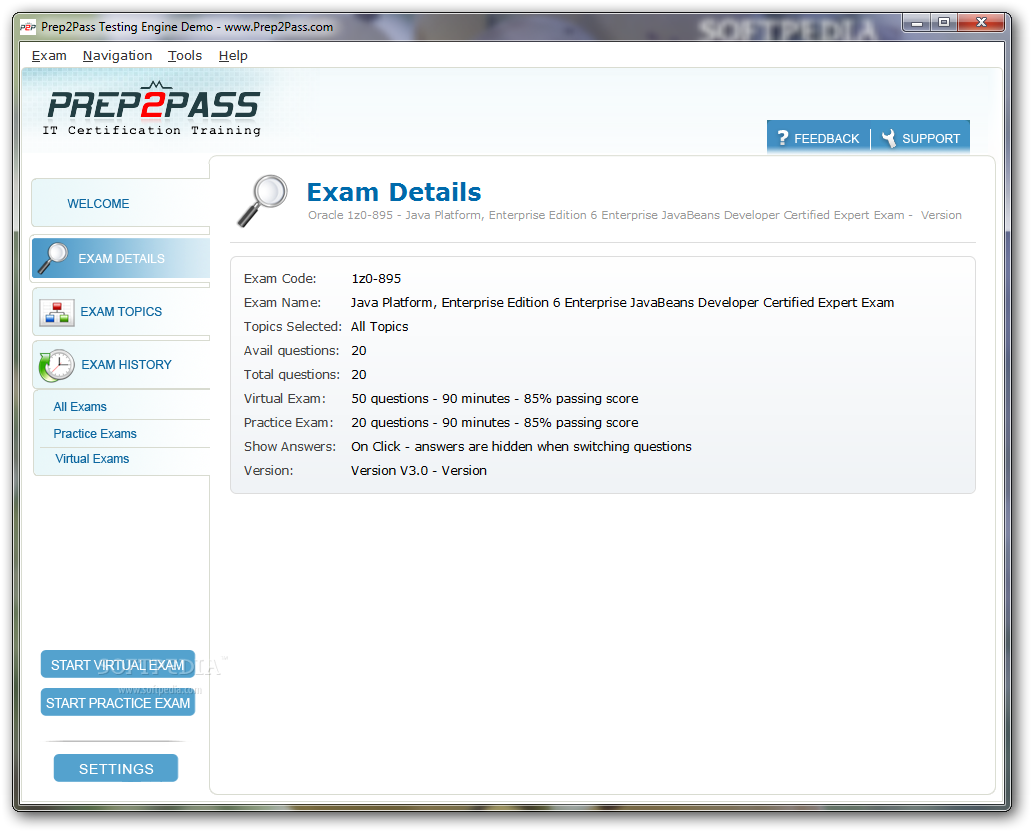Image resolution: width=1032 pixels, height=832 pixels.
Task: Open the Tools menu
Action: [185, 56]
